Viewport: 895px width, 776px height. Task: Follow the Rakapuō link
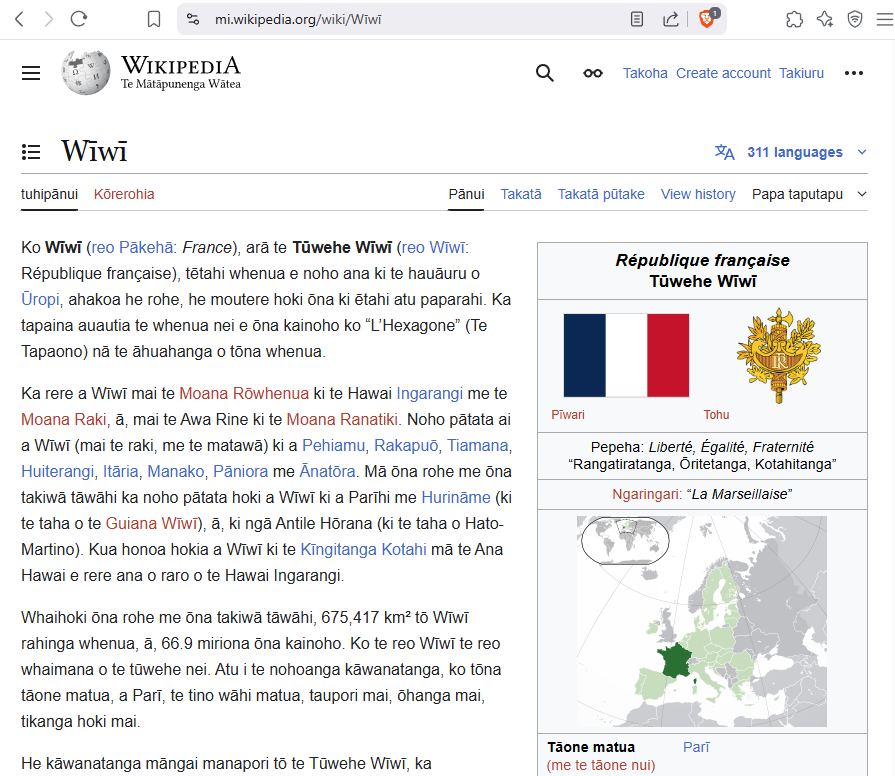tap(406, 446)
